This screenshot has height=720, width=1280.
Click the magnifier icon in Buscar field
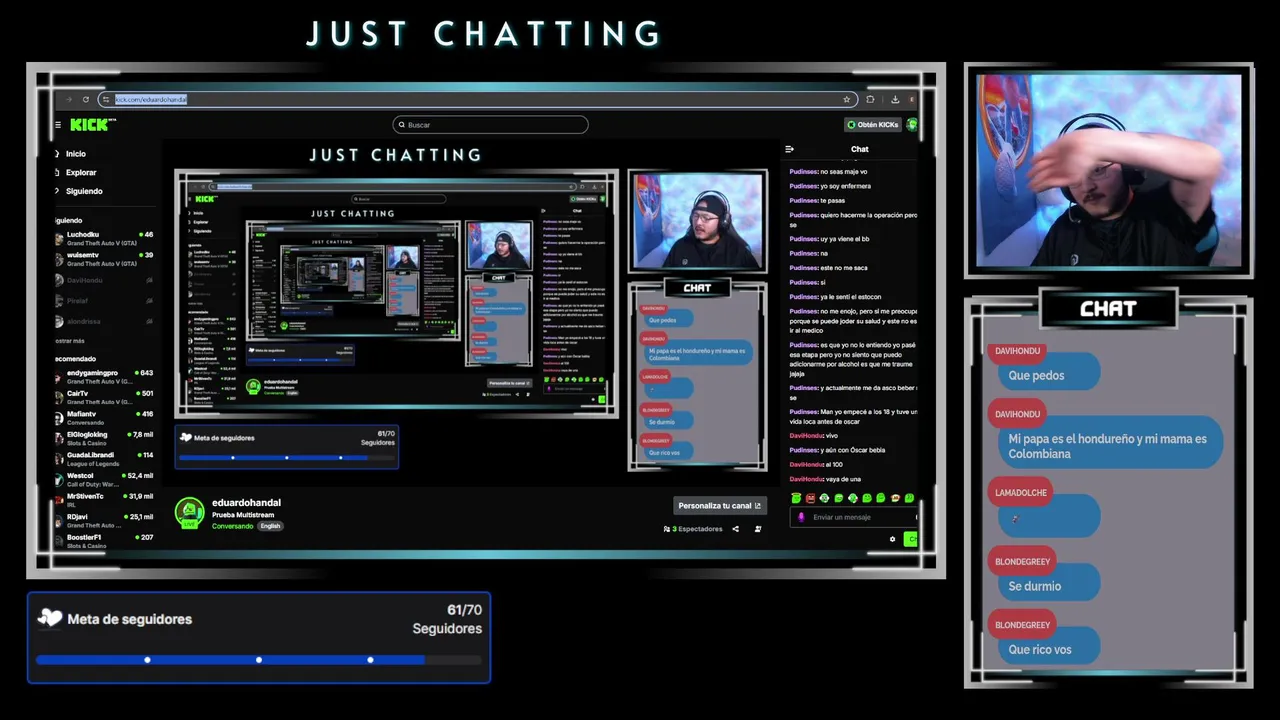click(x=401, y=125)
